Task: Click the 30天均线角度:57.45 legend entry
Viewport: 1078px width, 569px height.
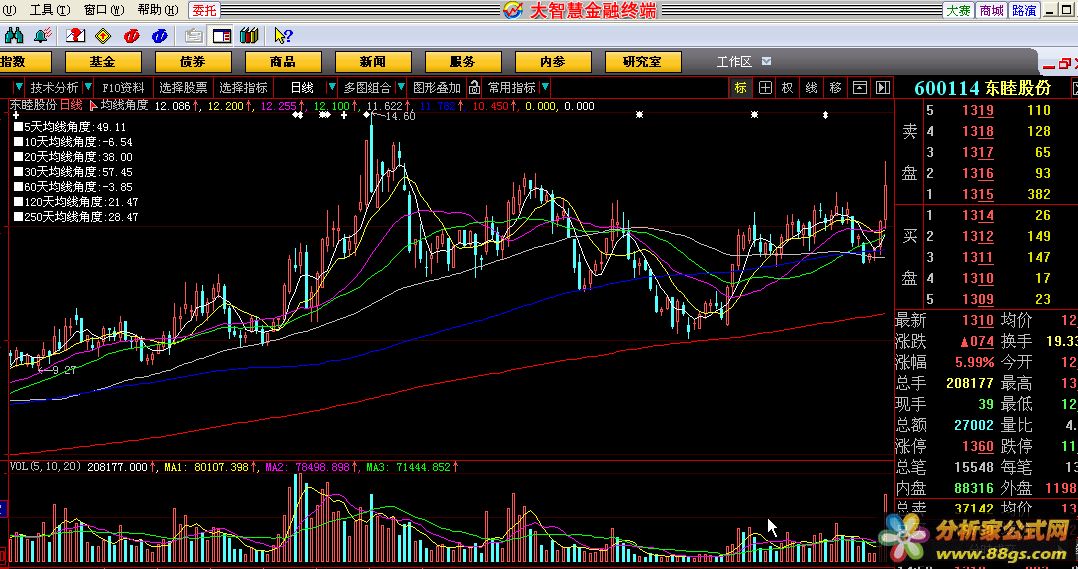Action: pyautogui.click(x=74, y=172)
